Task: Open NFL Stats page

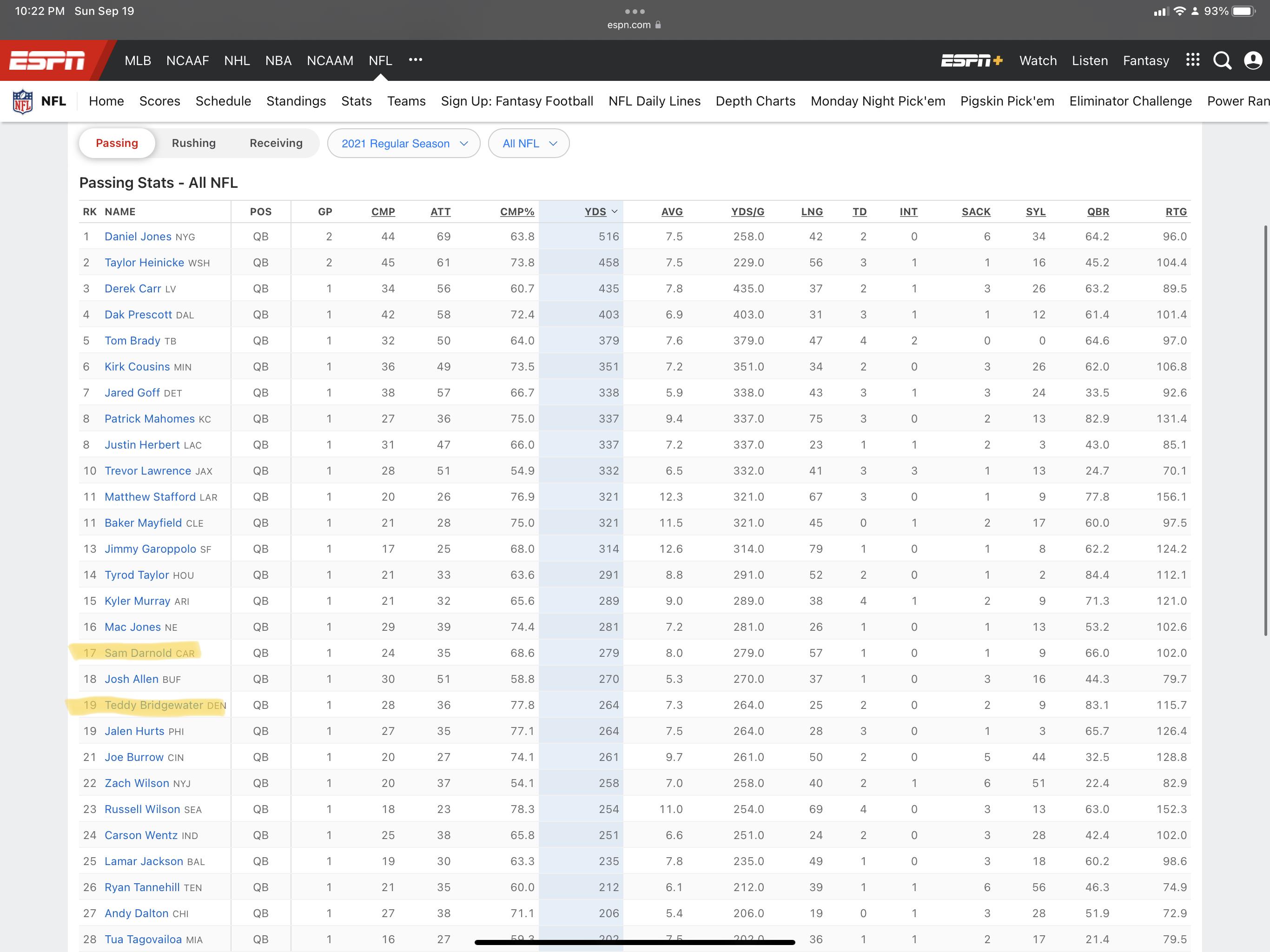Action: coord(356,101)
